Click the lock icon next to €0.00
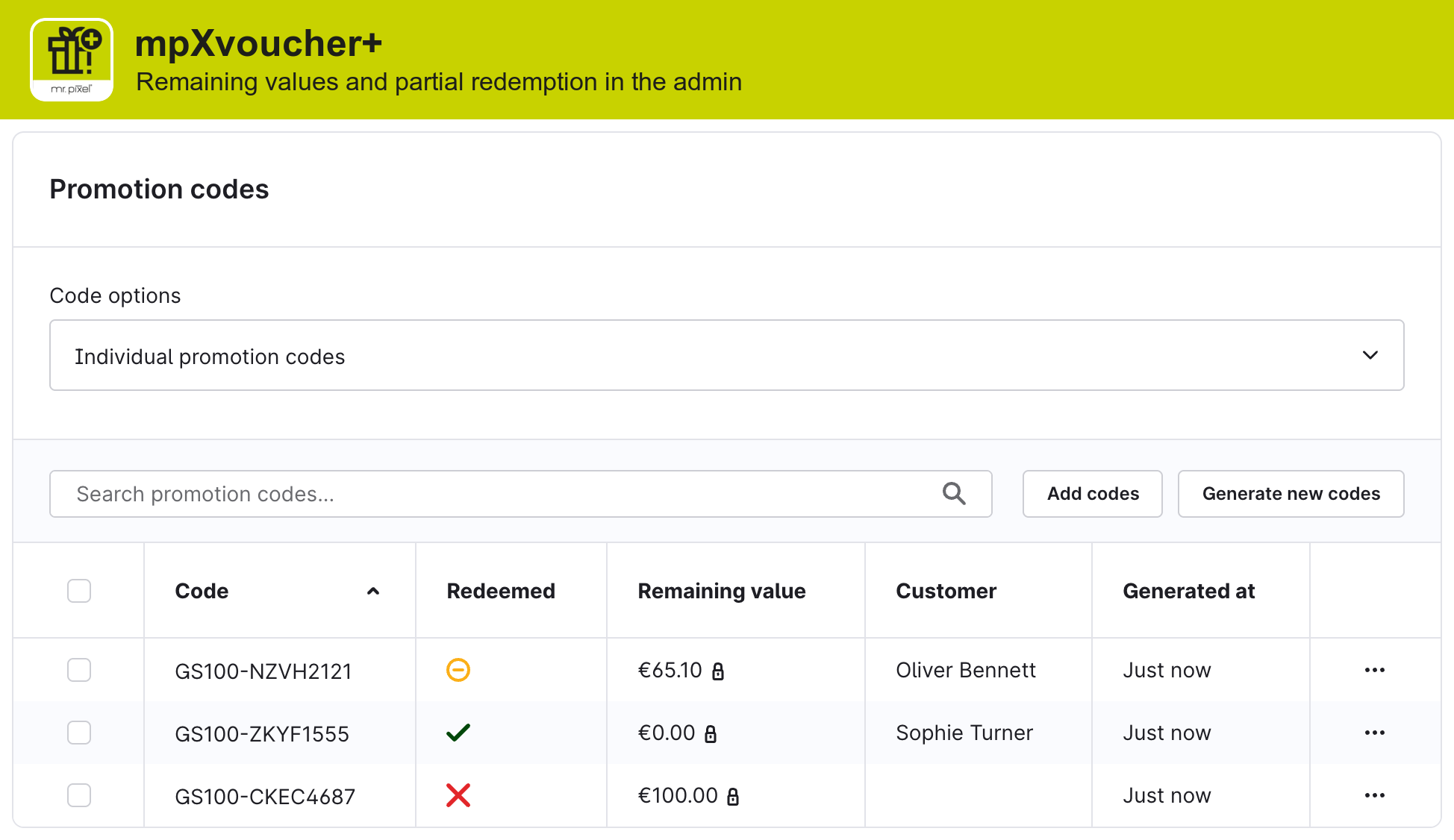Image resolution: width=1454 pixels, height=840 pixels. 711,734
